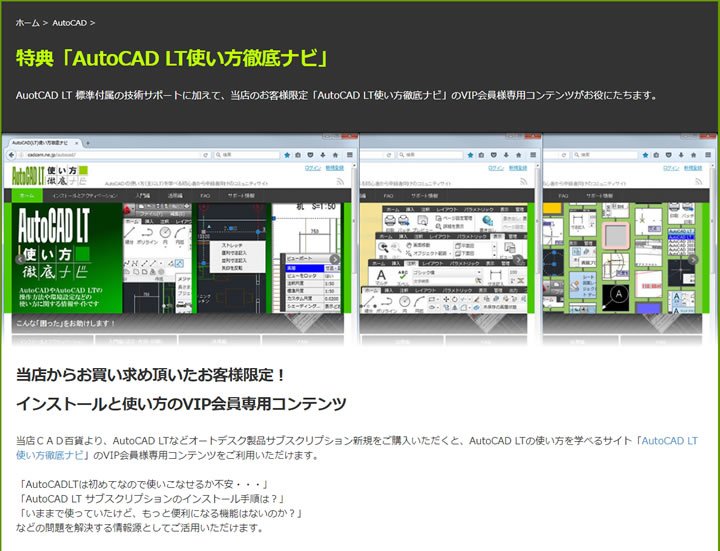Open a new tab with the plus button
Image resolution: width=720 pixels, height=551 pixels.
click(87, 143)
